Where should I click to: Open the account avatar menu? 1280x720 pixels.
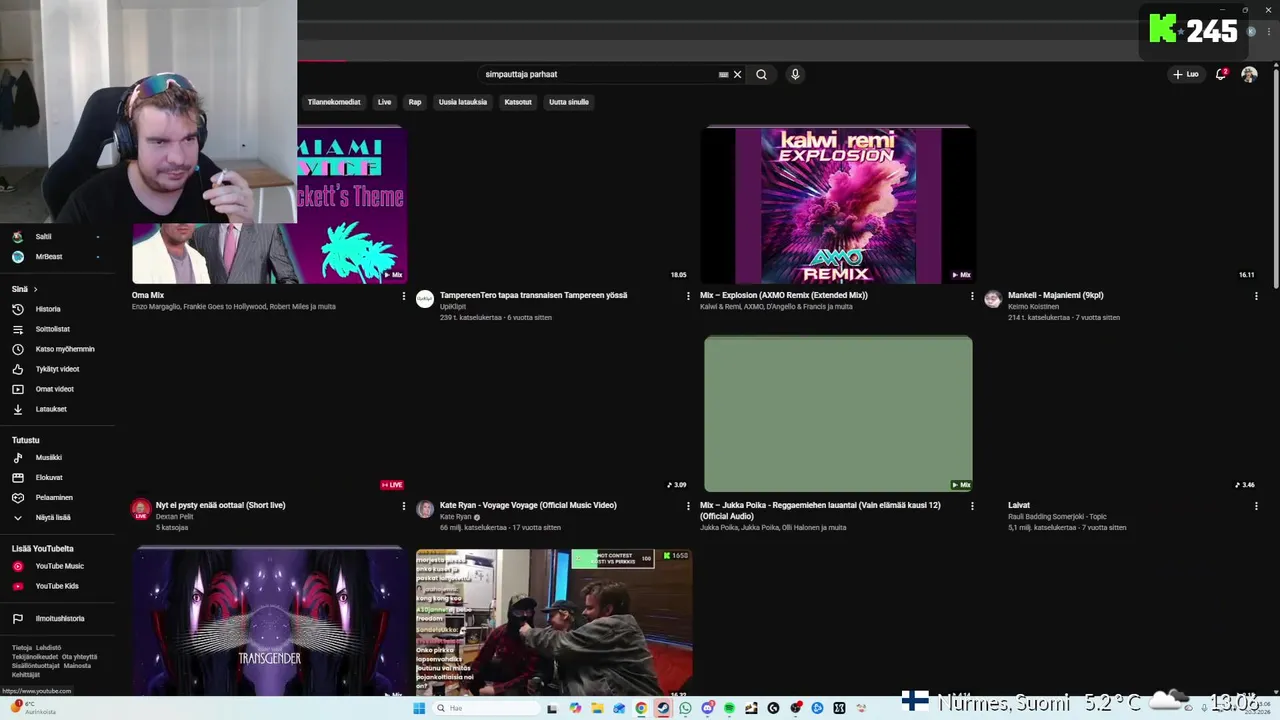pyautogui.click(x=1249, y=74)
